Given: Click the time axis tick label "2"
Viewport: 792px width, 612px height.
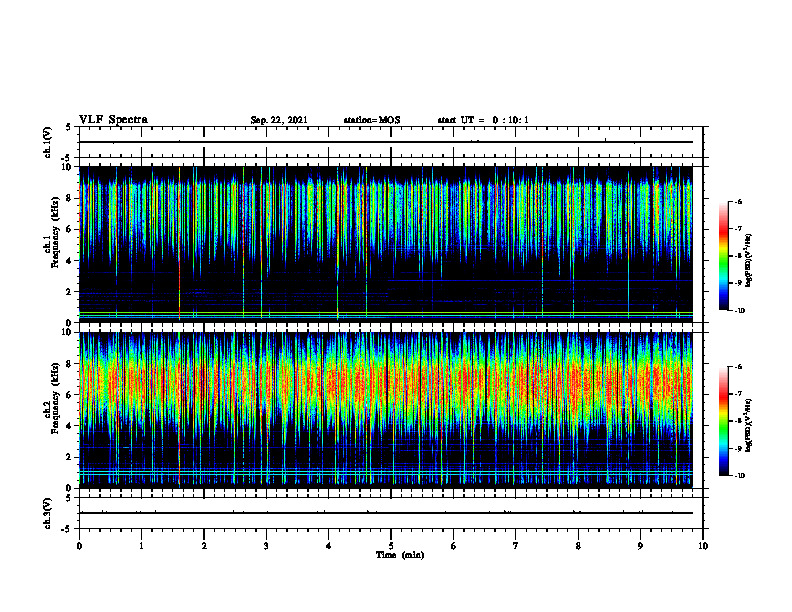Looking at the screenshot, I should coord(204,546).
